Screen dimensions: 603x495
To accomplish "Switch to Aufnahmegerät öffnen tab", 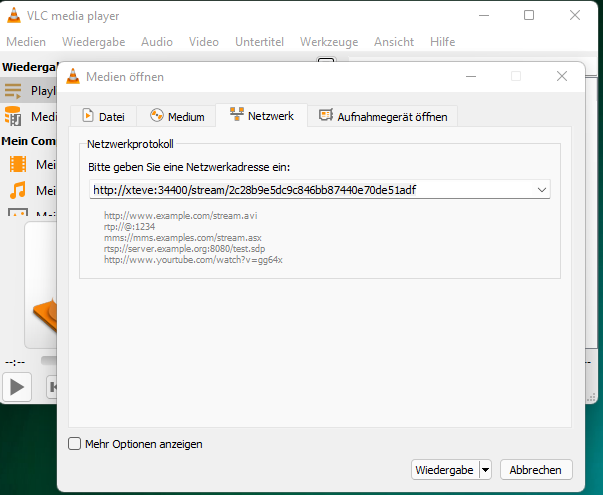I will click(383, 116).
